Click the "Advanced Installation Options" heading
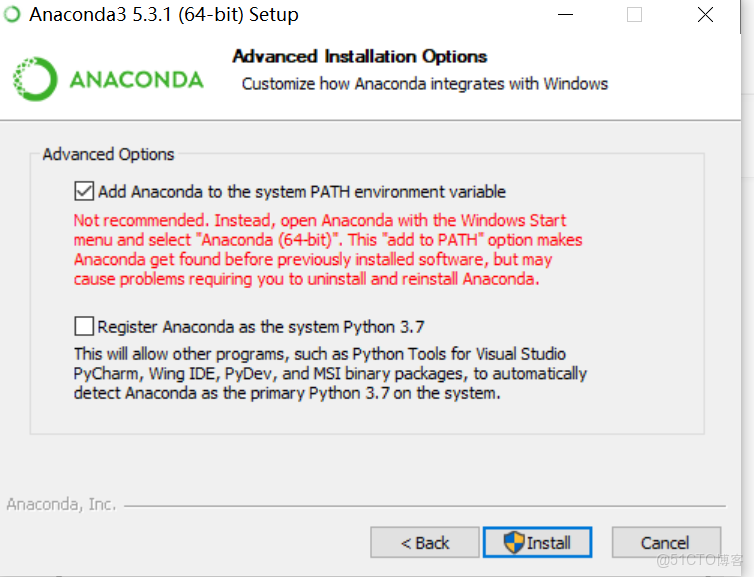This screenshot has height=577, width=754. tap(360, 57)
